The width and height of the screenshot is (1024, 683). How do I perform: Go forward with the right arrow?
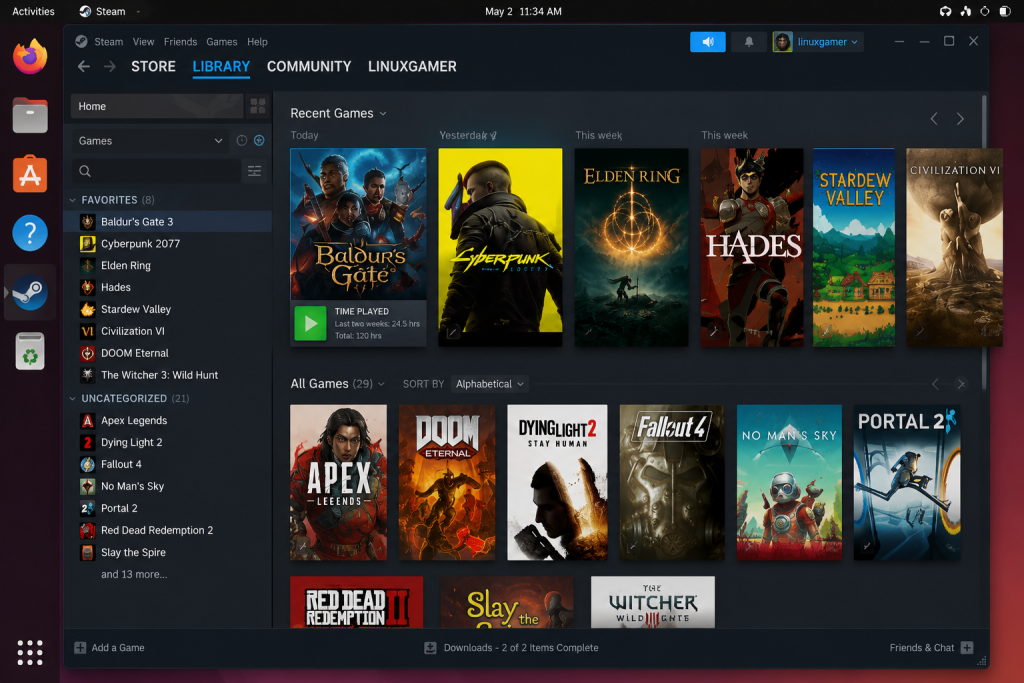coord(110,67)
